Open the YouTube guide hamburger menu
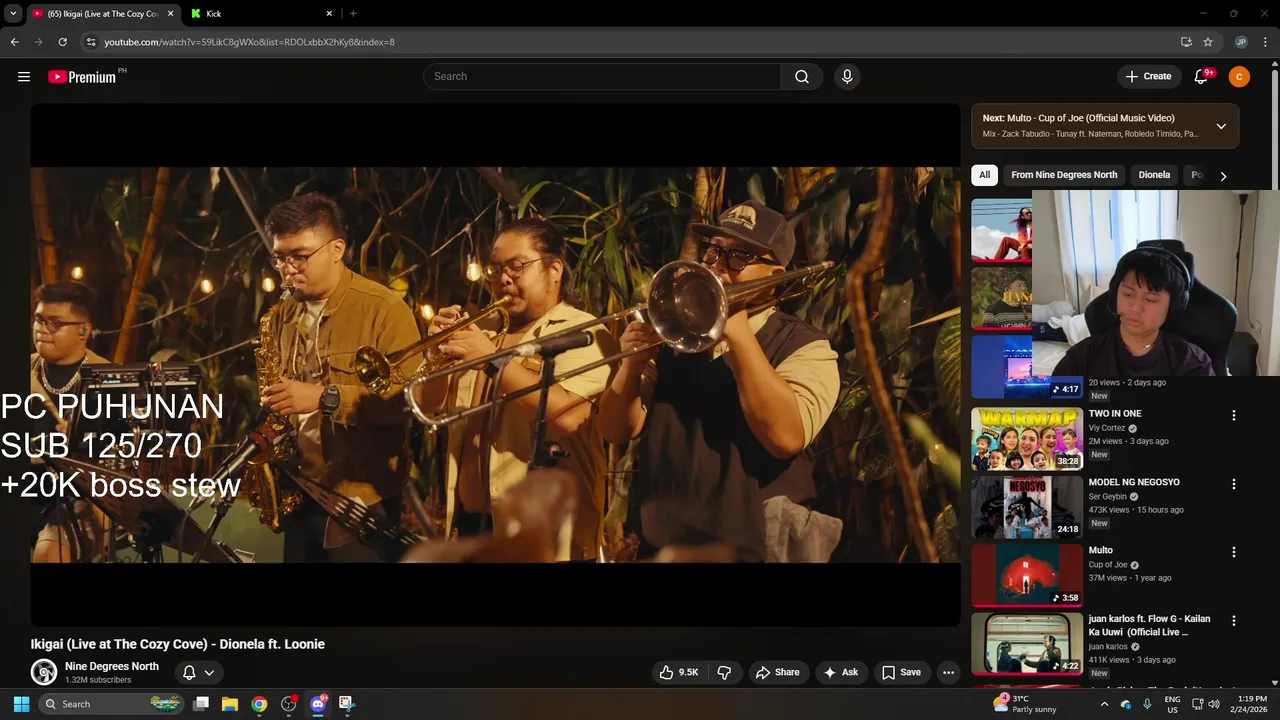This screenshot has height=720, width=1280. click(x=24, y=76)
